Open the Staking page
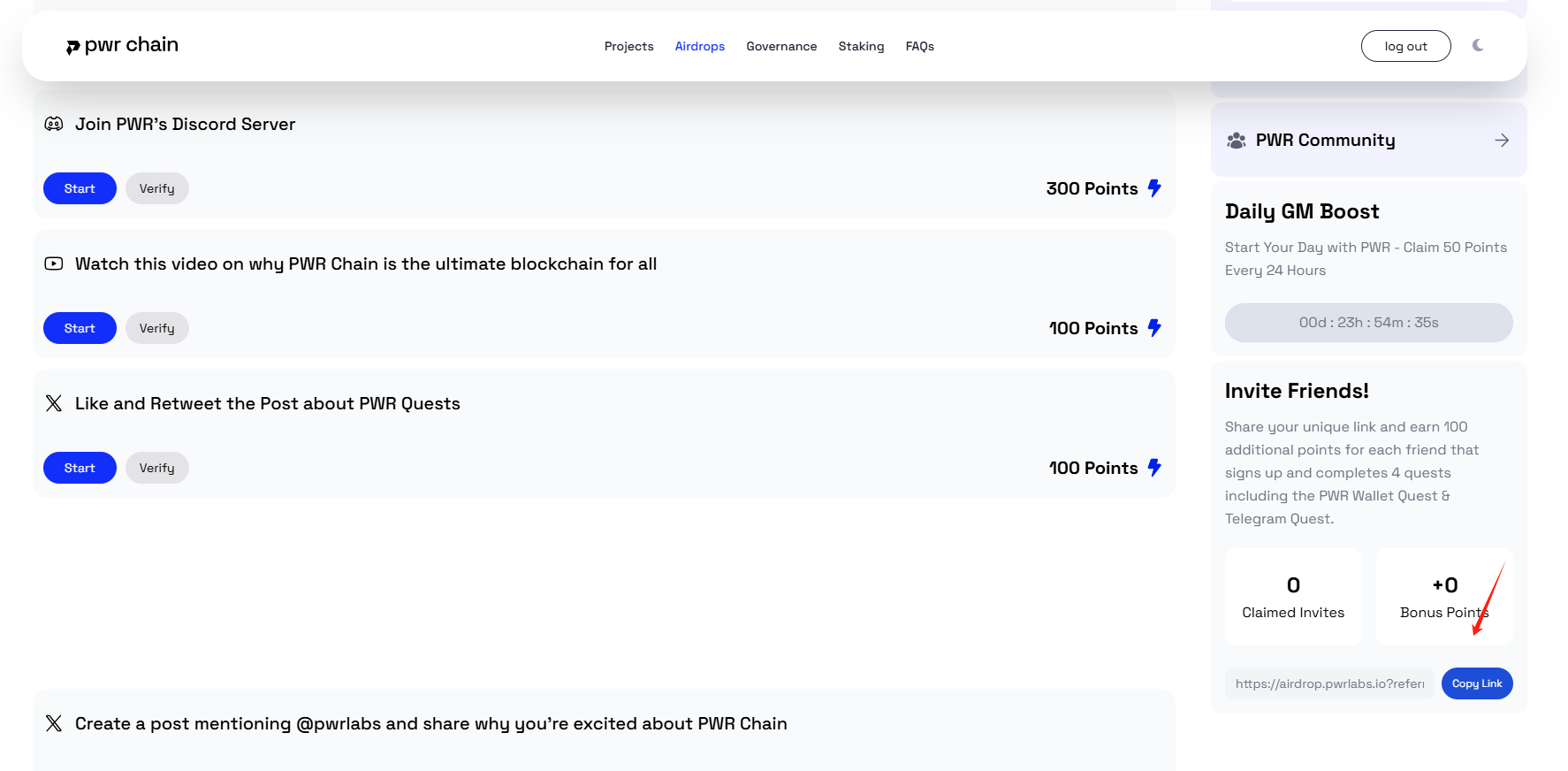The image size is (1568, 771). click(861, 46)
